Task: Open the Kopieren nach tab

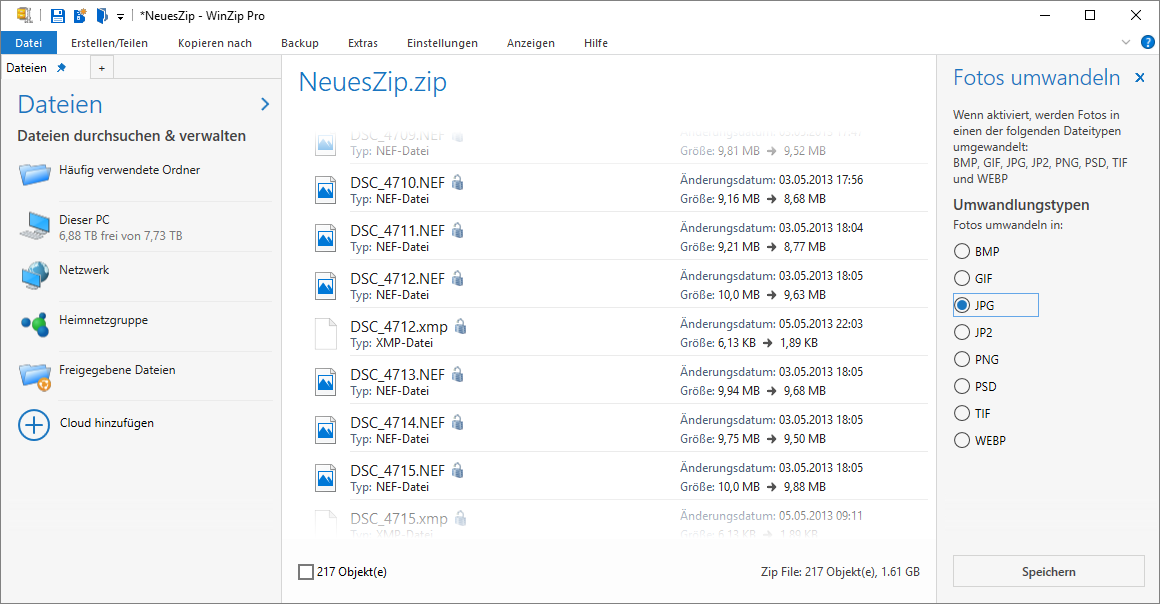Action: pyautogui.click(x=215, y=43)
